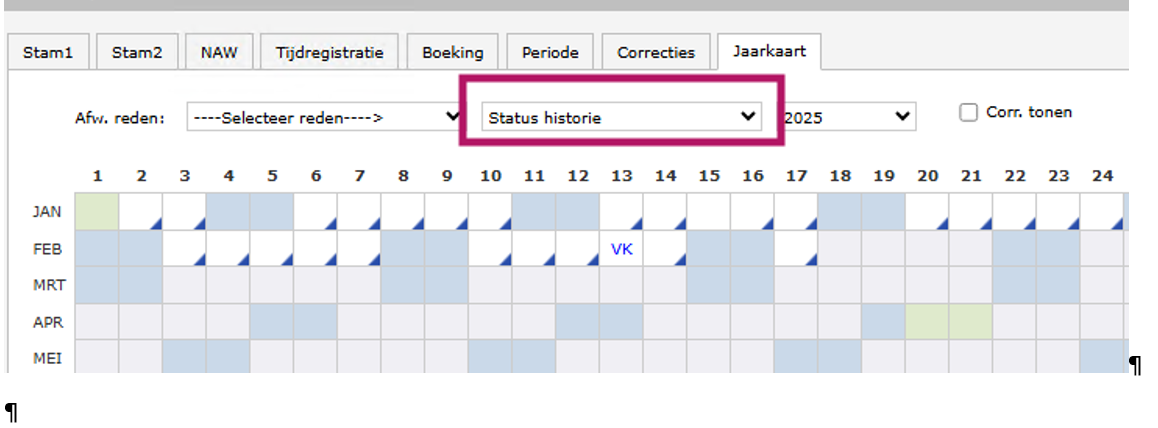Select the blue FEB 1 cell
This screenshot has width=1158, height=428.
(x=97, y=249)
